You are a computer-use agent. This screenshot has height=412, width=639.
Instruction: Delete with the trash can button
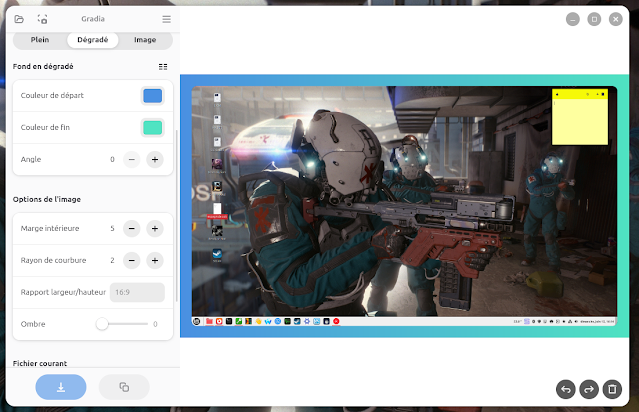(612, 390)
